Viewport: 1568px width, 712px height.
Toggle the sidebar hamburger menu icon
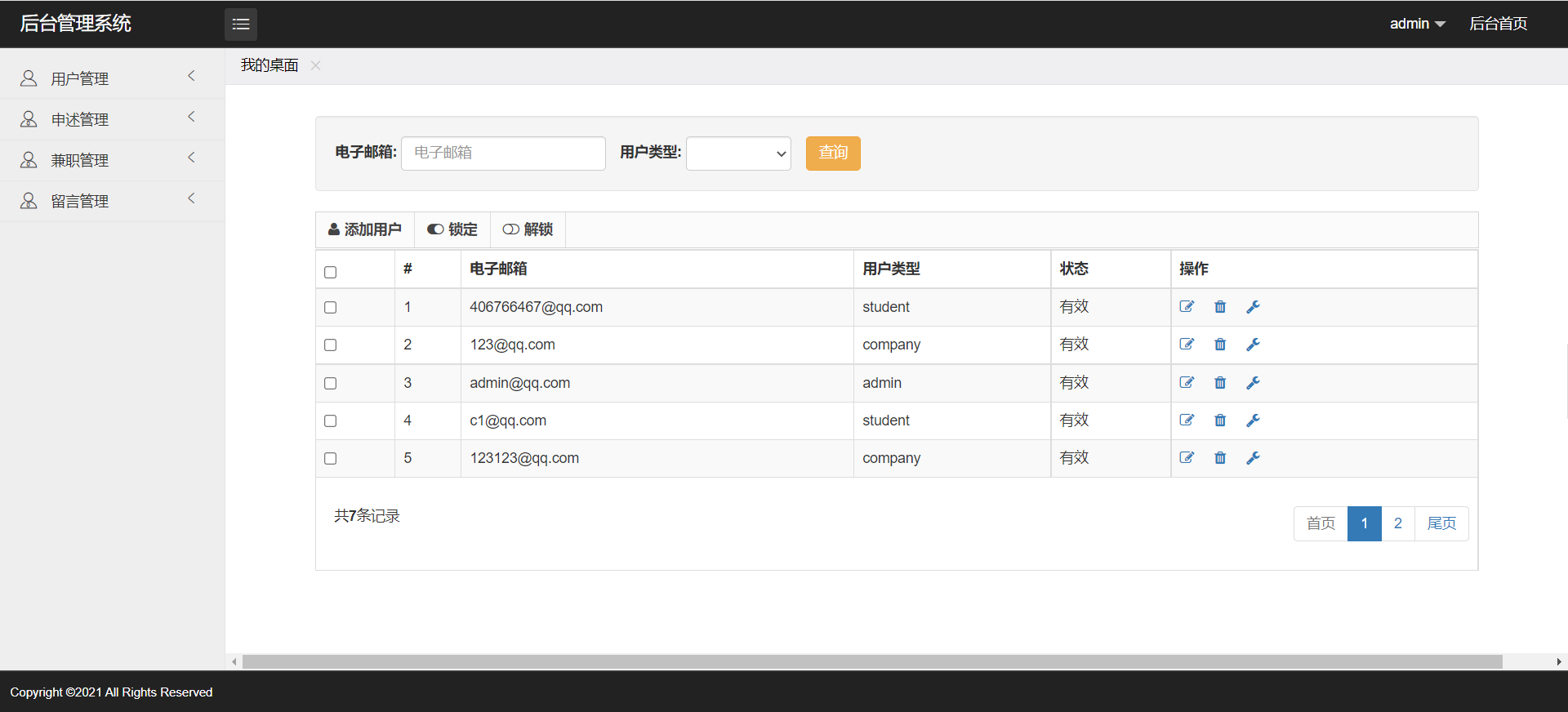coord(241,24)
